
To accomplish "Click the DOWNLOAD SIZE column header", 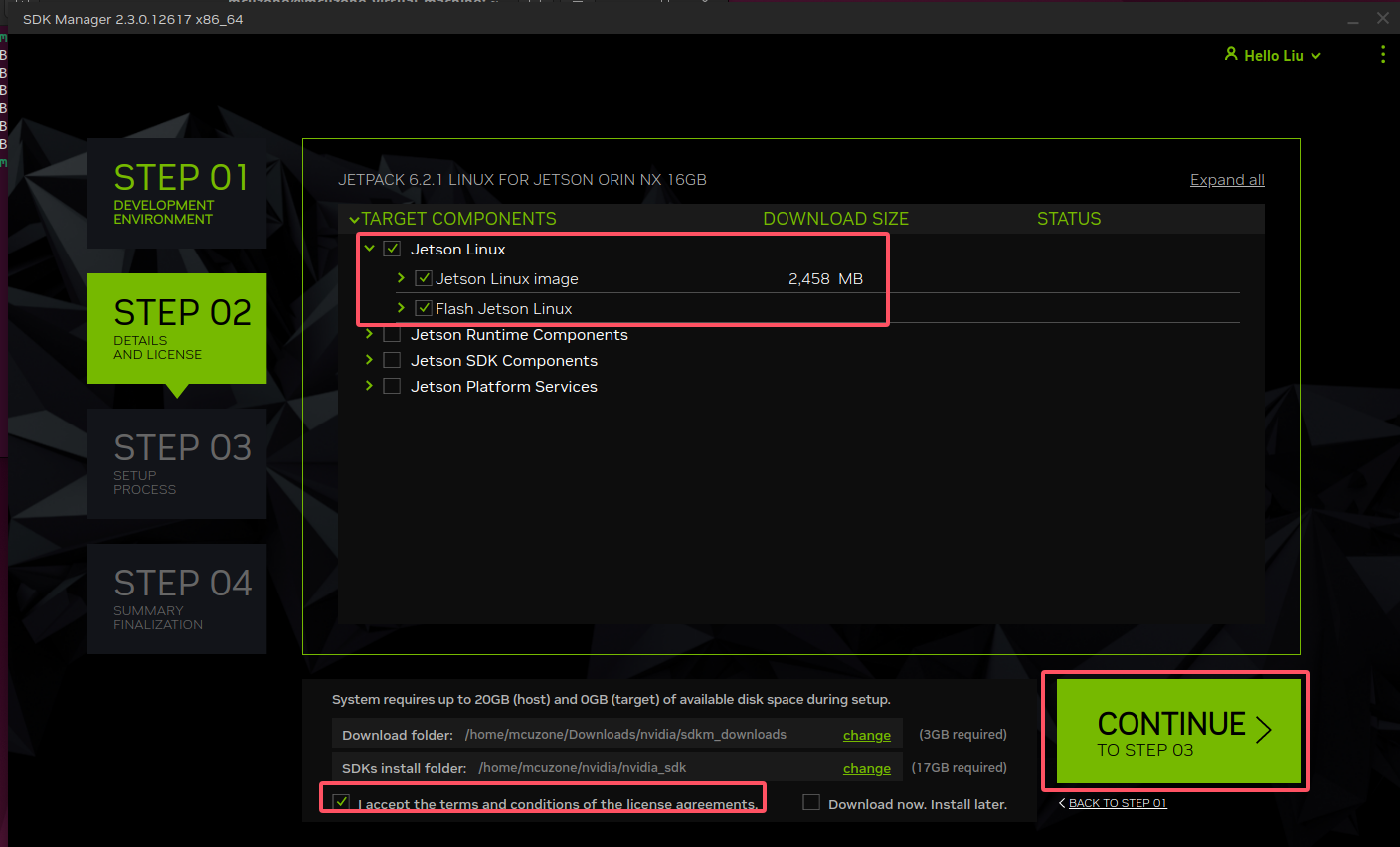I will tap(835, 219).
